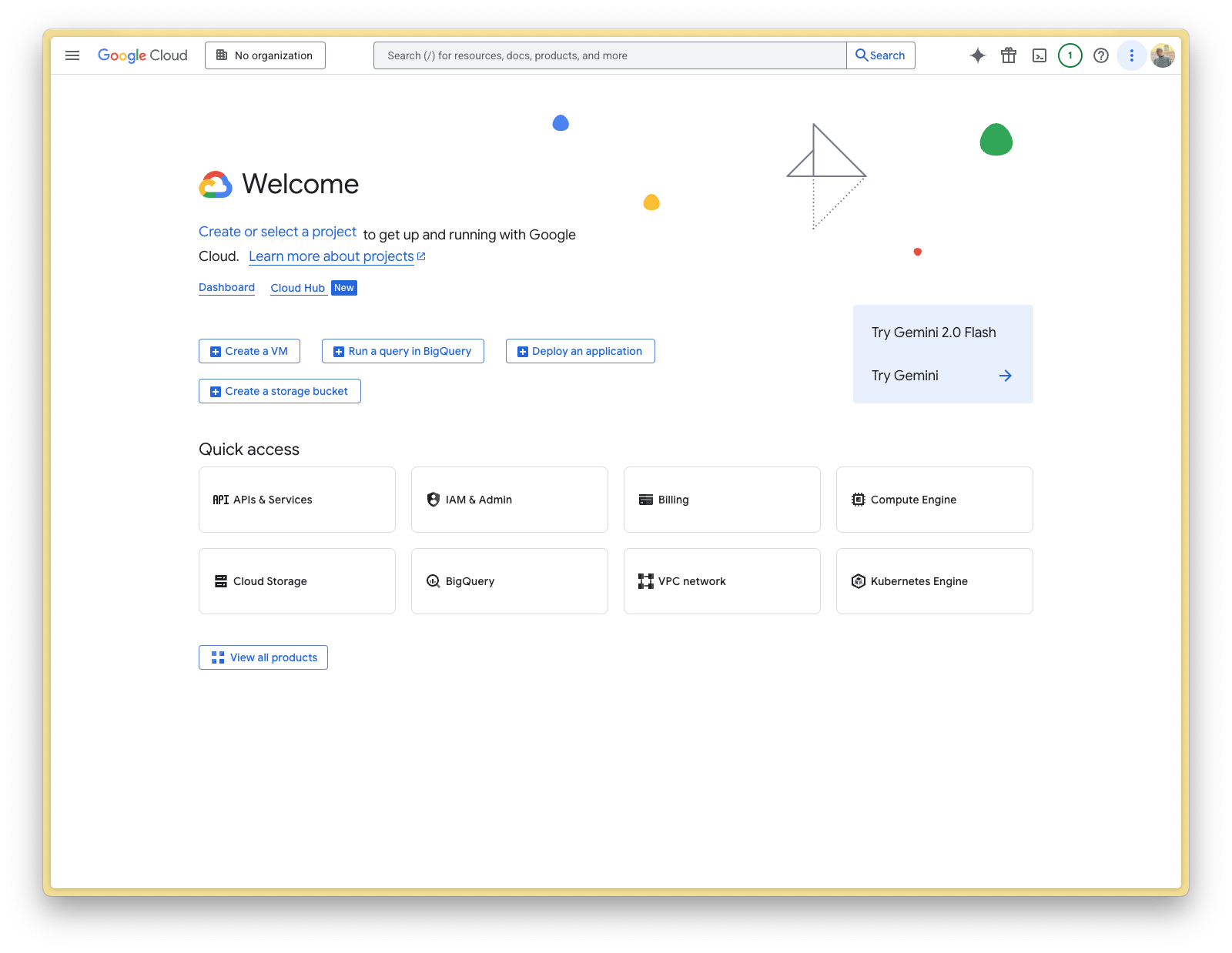This screenshot has height=953, width=1232.
Task: Select the IAM & Admin card
Action: pyautogui.click(x=509, y=500)
